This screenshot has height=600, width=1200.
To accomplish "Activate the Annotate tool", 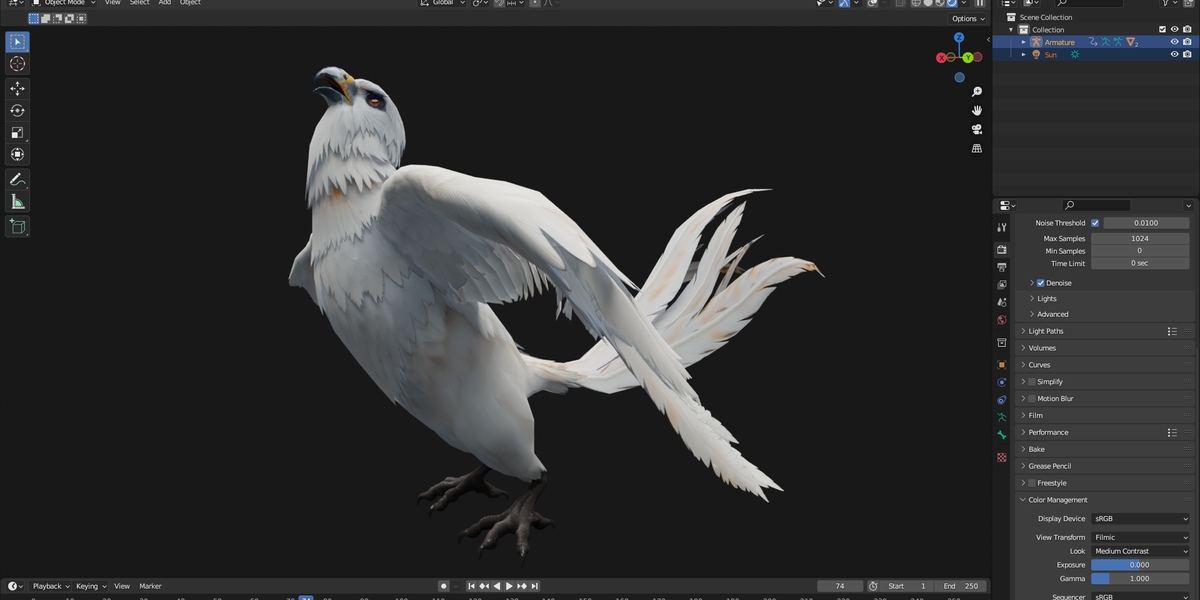I will [x=17, y=180].
